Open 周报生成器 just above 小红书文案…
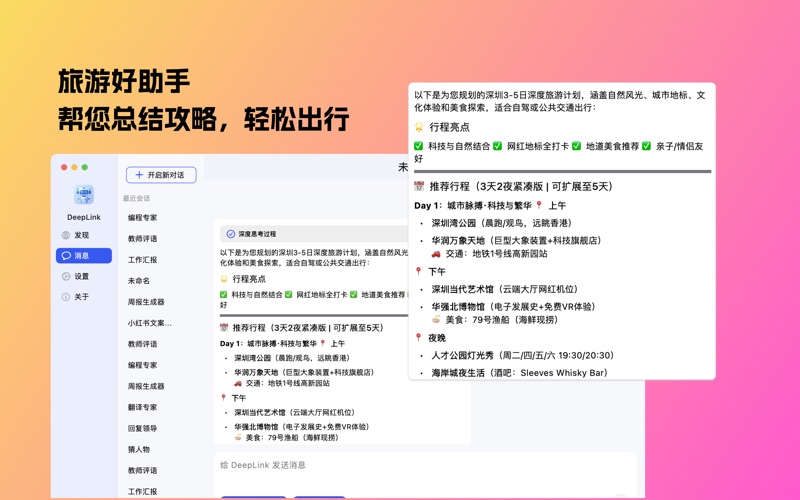 click(x=146, y=302)
